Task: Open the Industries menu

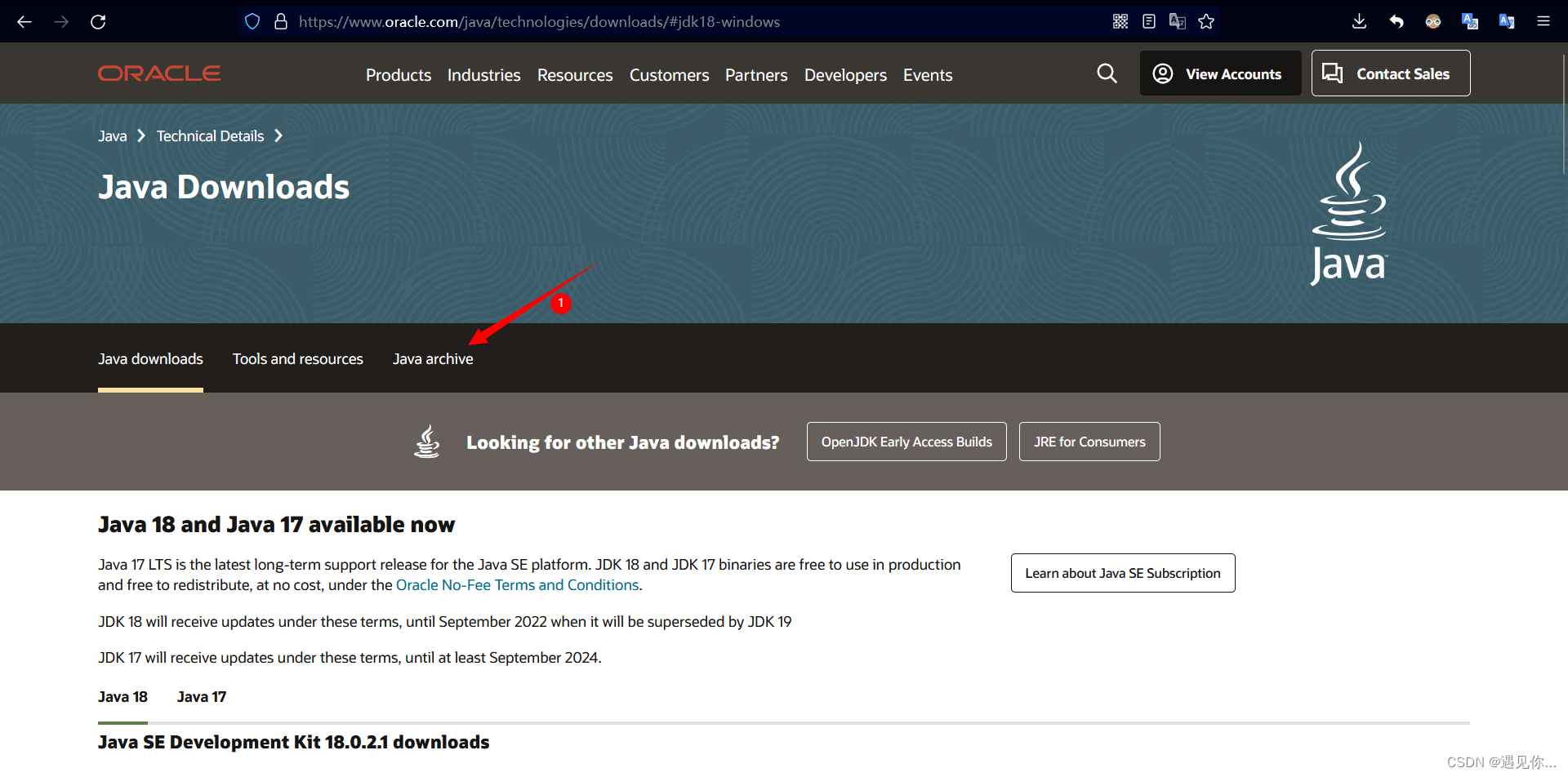Action: pyautogui.click(x=483, y=75)
